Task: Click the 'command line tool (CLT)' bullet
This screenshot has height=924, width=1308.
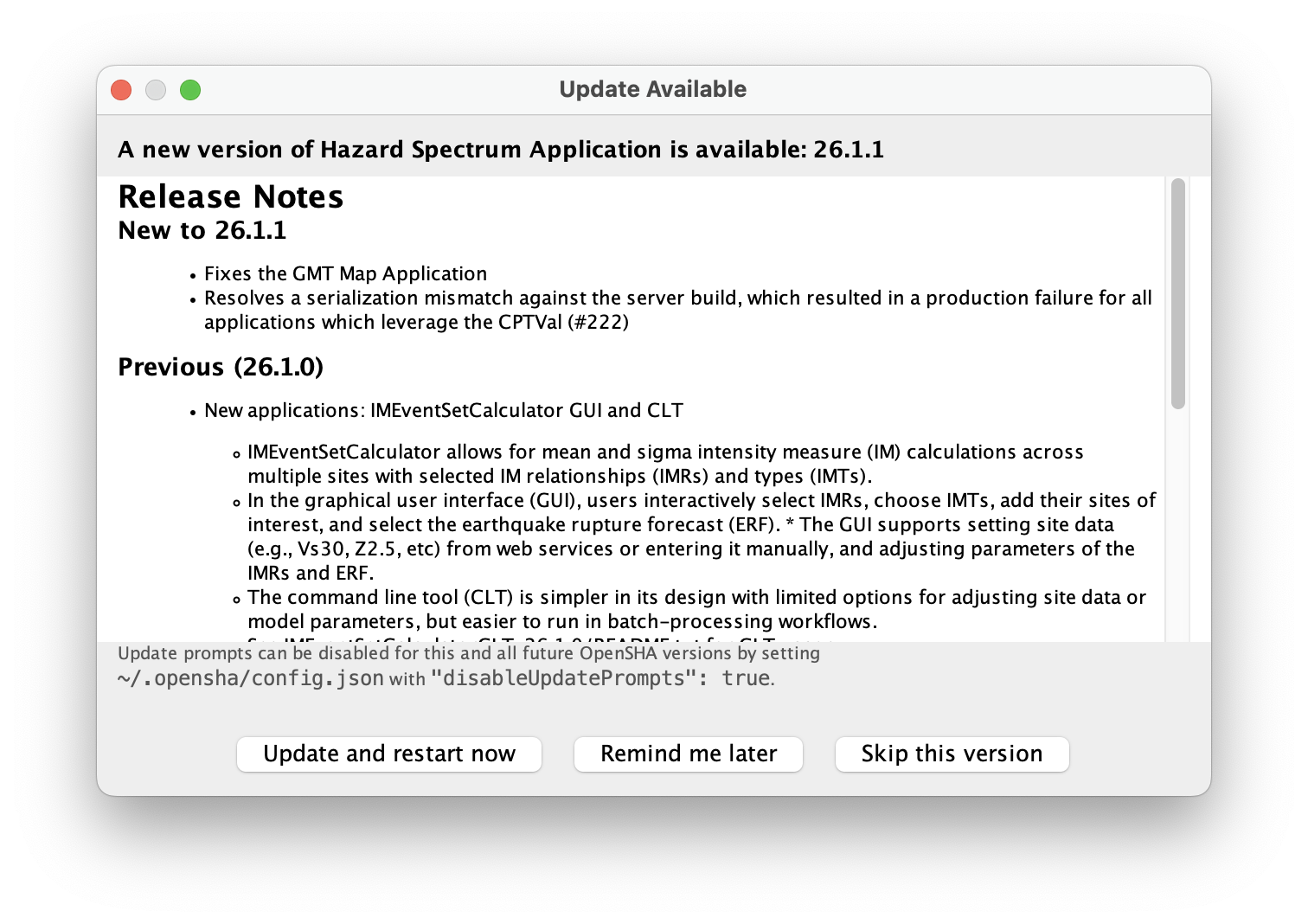Action: pos(696,609)
